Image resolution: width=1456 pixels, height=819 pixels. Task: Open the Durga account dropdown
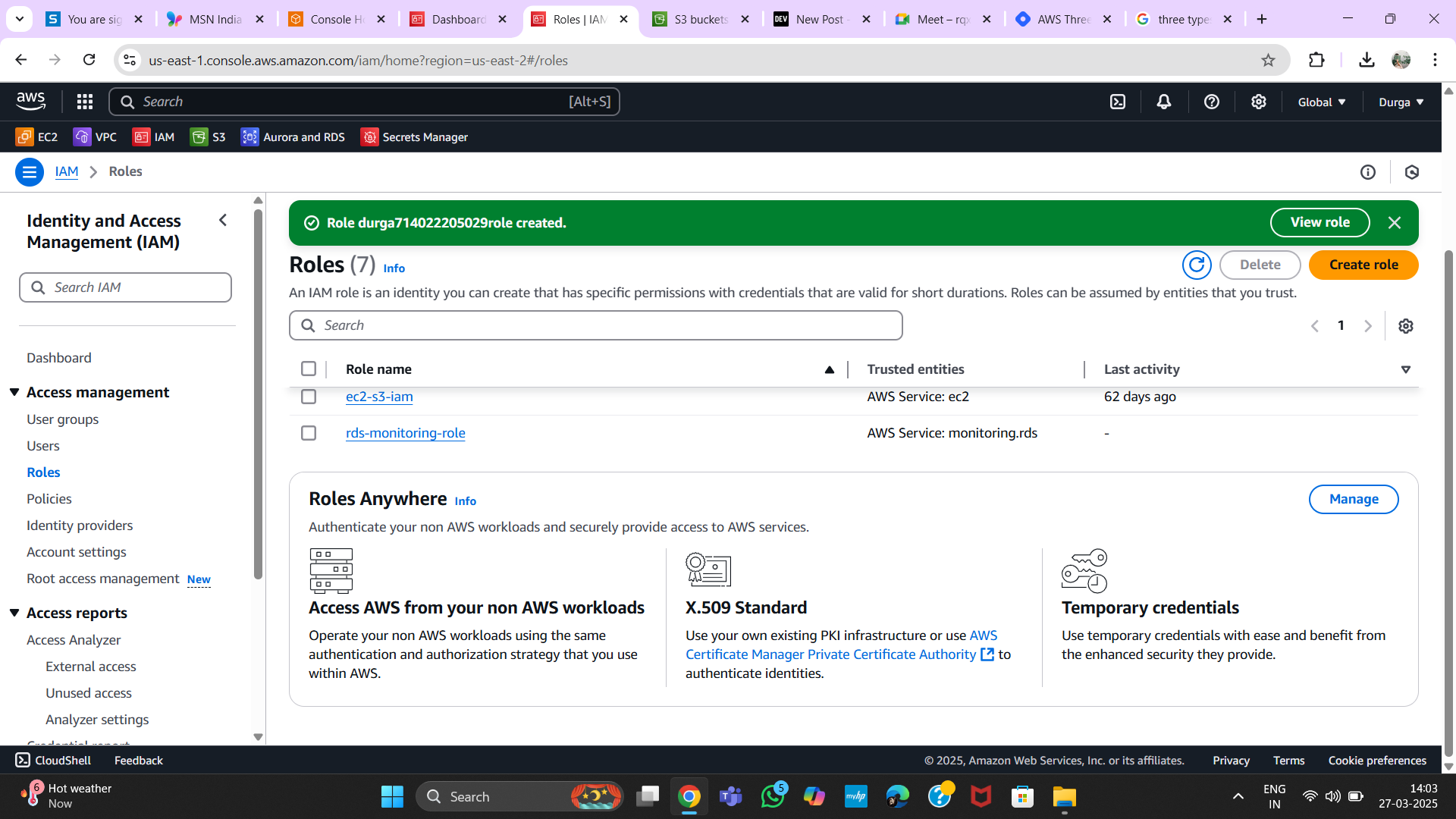pos(1401,102)
